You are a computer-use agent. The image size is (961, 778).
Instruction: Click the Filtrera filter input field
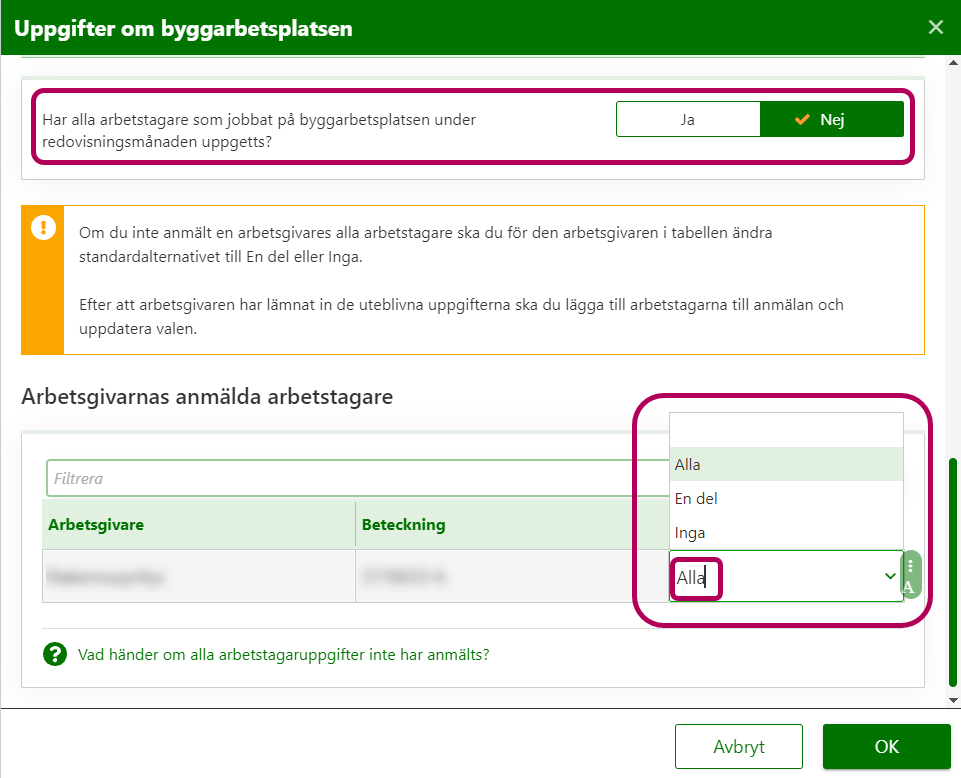tap(350, 478)
